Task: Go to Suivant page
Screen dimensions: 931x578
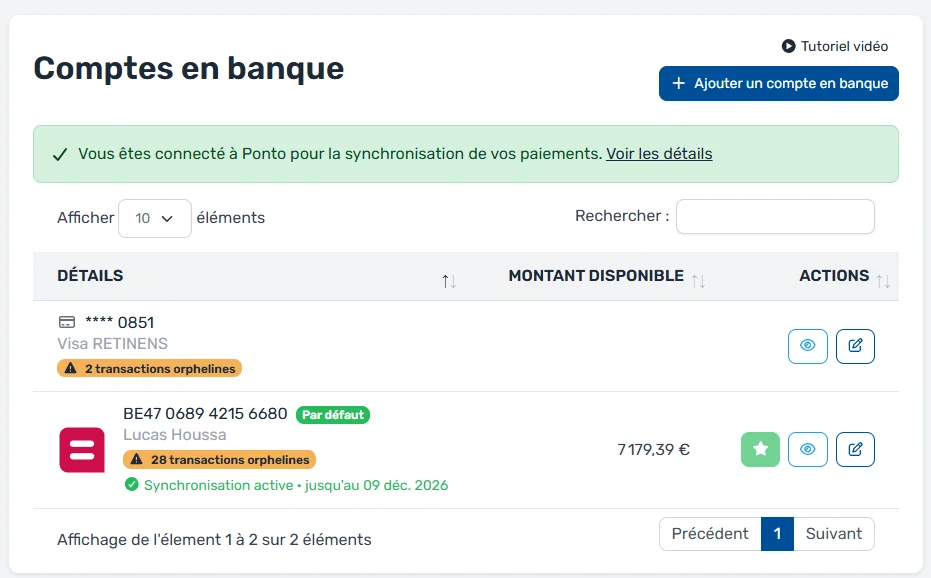Action: click(834, 534)
